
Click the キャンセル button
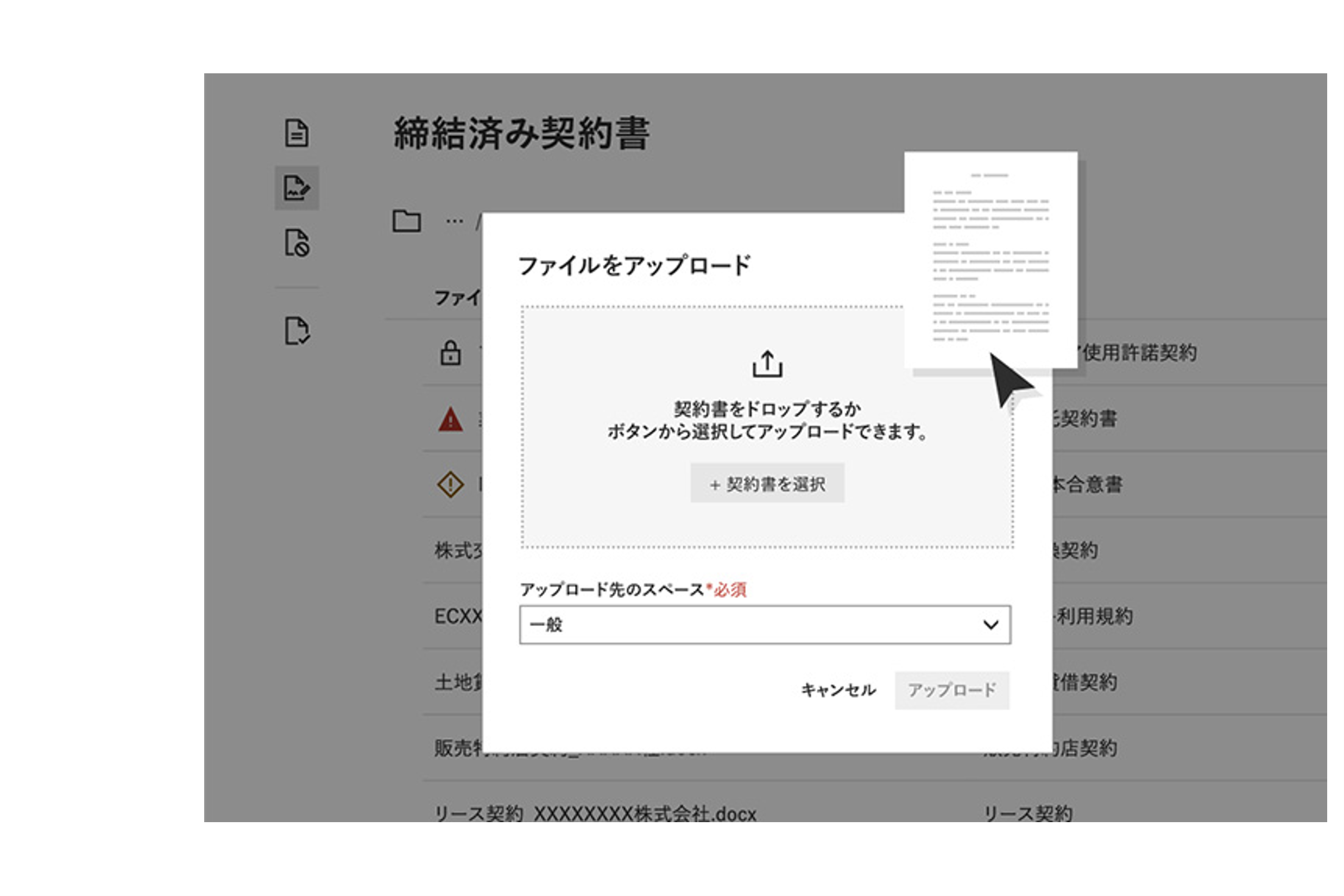838,690
